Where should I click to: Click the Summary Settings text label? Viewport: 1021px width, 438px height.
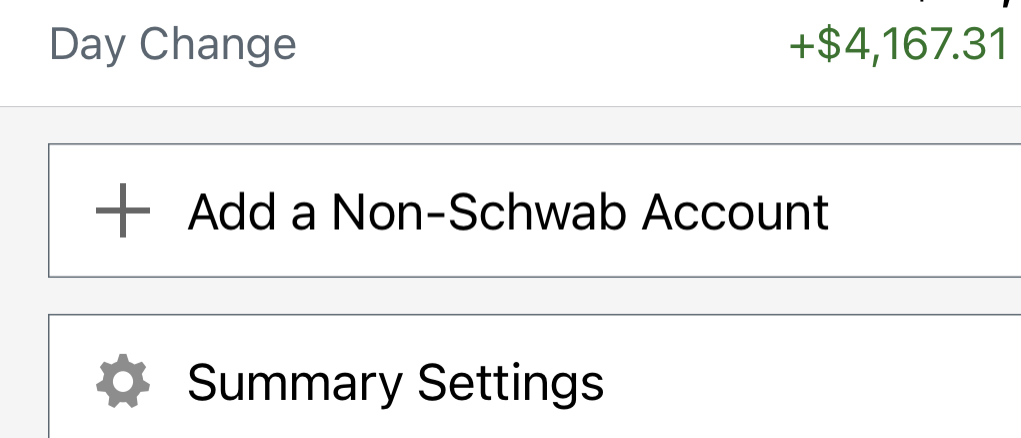395,384
